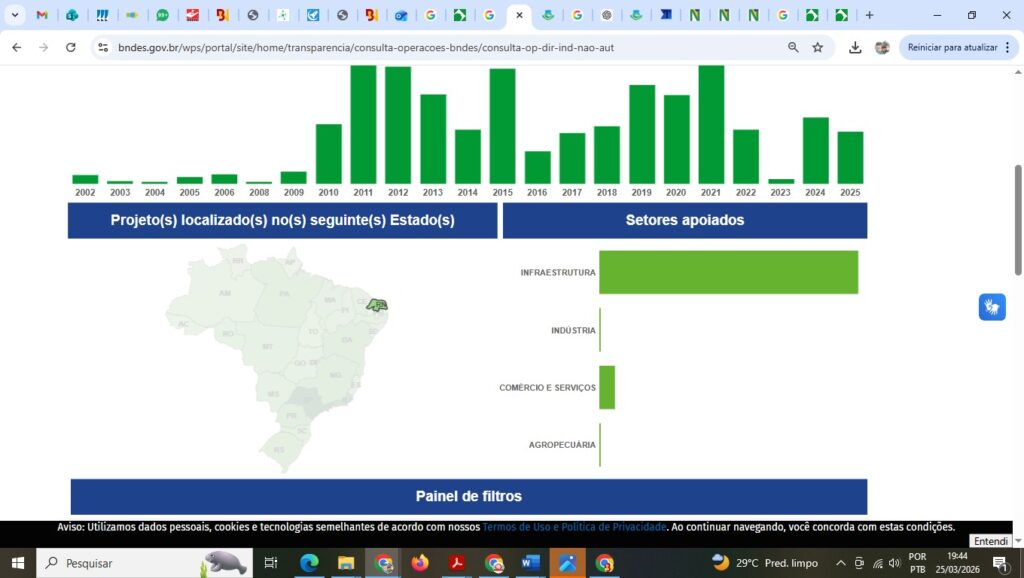Open the site security icon before the URL
The image size is (1024, 578).
[105, 46]
